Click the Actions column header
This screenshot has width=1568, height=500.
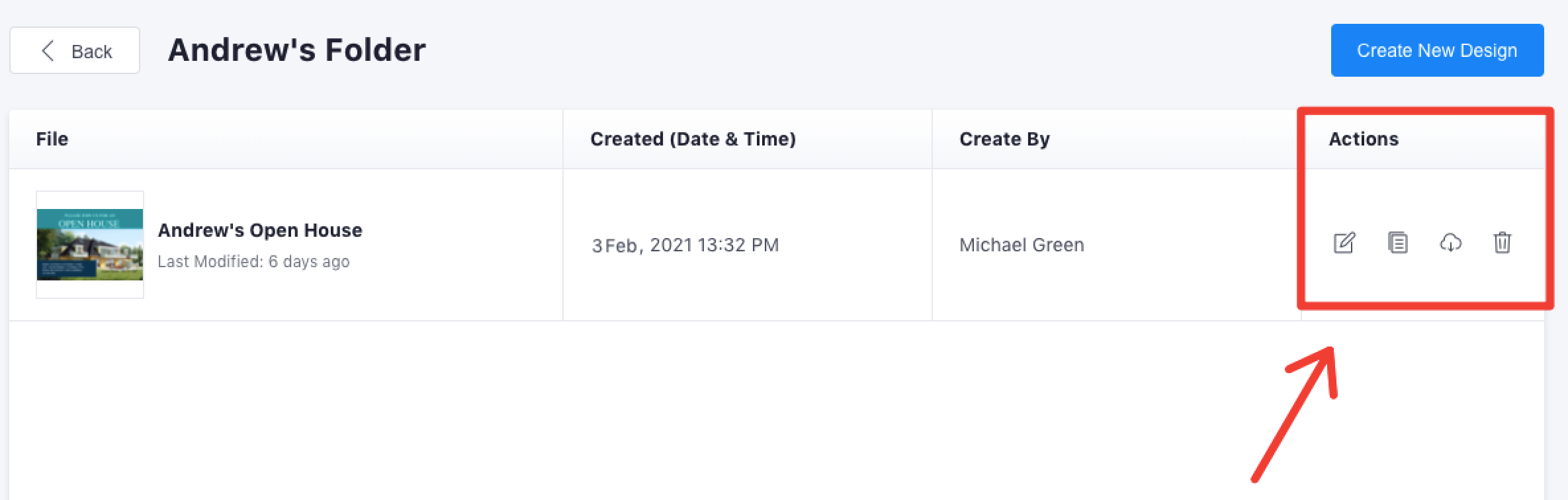click(x=1364, y=139)
